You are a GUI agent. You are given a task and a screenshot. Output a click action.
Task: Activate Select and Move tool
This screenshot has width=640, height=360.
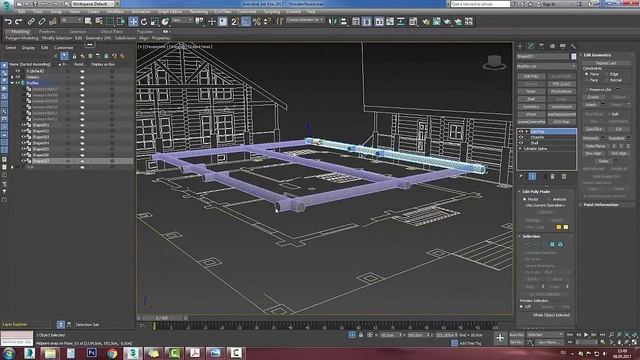pos(133,21)
